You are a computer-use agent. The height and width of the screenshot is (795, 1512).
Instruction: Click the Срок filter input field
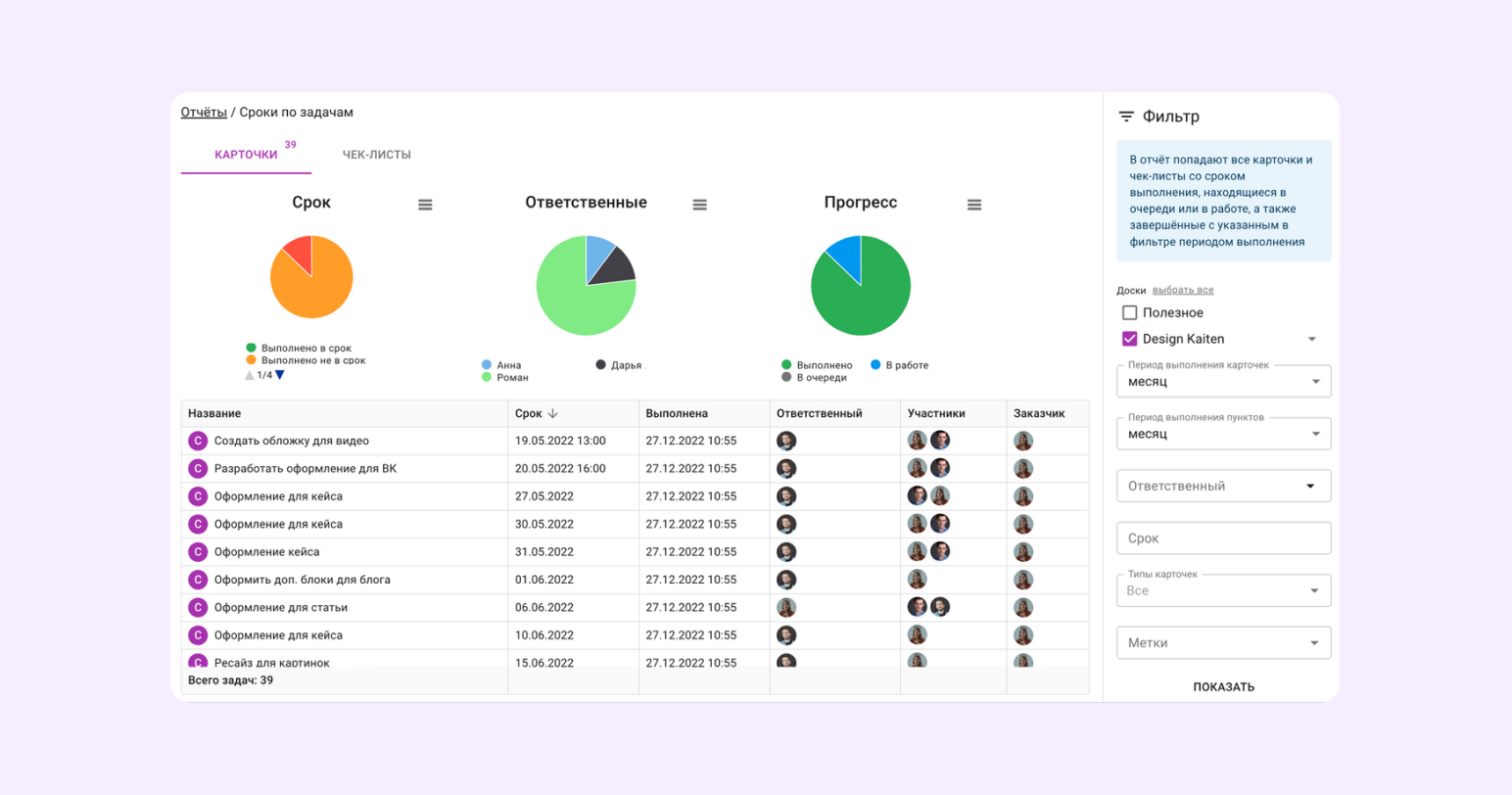pos(1224,538)
